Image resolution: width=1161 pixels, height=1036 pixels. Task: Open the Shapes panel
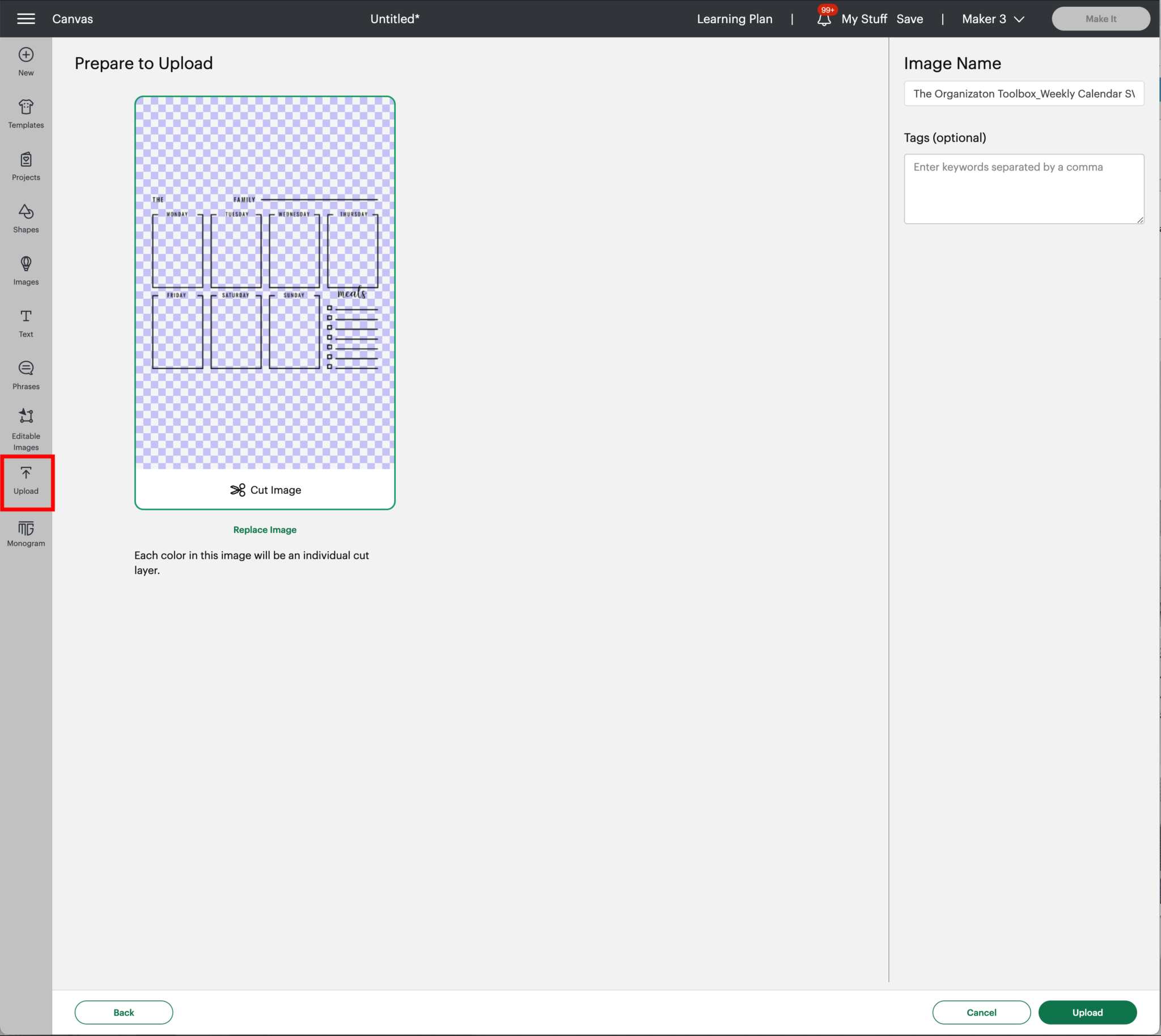[26, 218]
